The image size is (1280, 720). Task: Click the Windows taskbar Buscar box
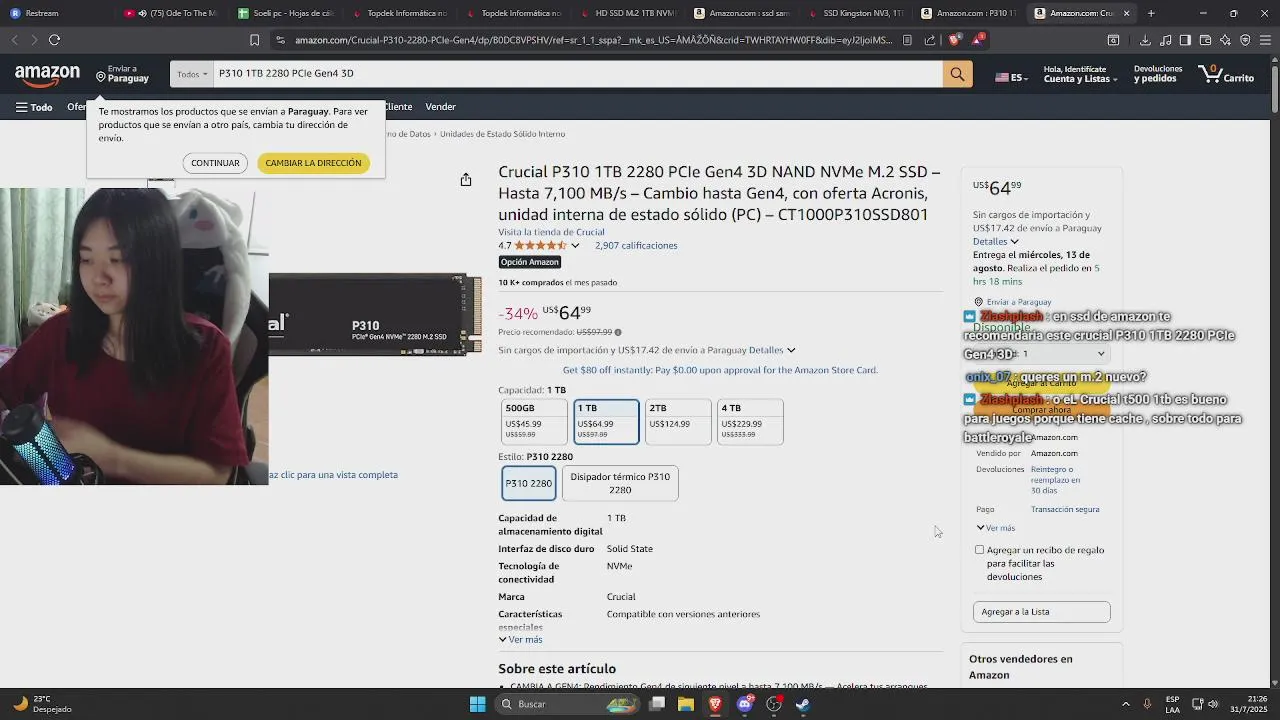point(567,704)
